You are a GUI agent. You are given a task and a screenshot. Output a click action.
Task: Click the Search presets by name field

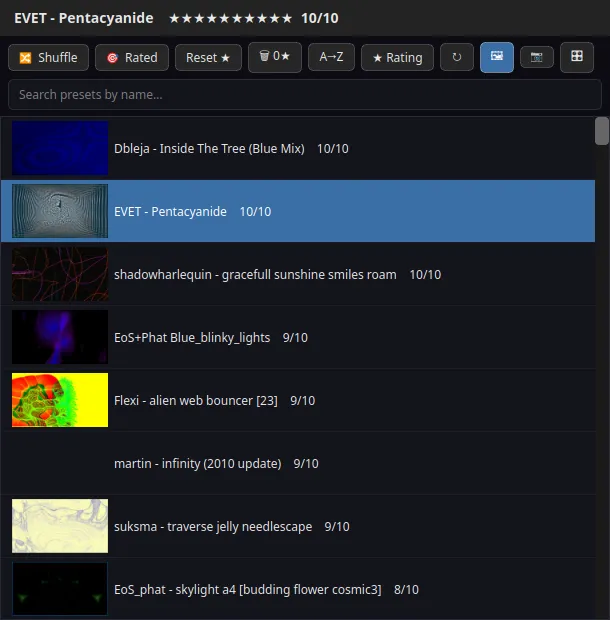(x=305, y=95)
